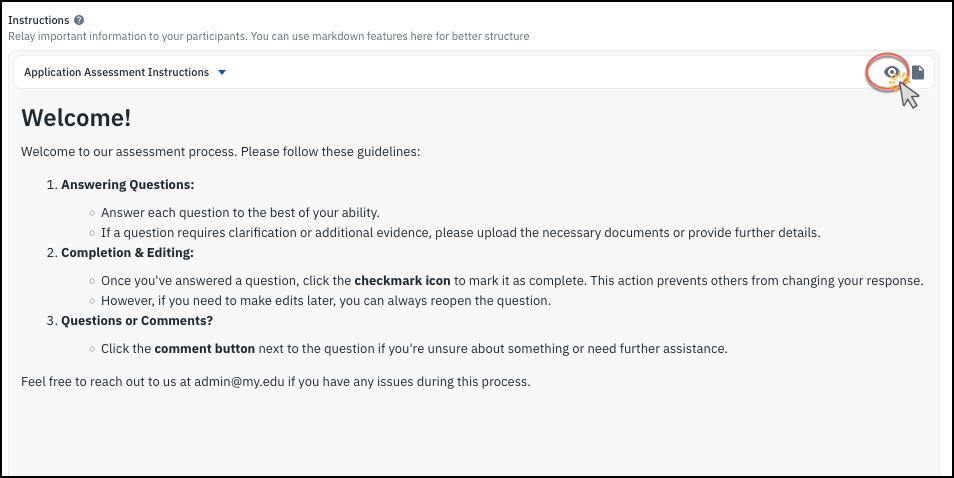Click the Welcome! heading
The width and height of the screenshot is (954, 478).
76,118
